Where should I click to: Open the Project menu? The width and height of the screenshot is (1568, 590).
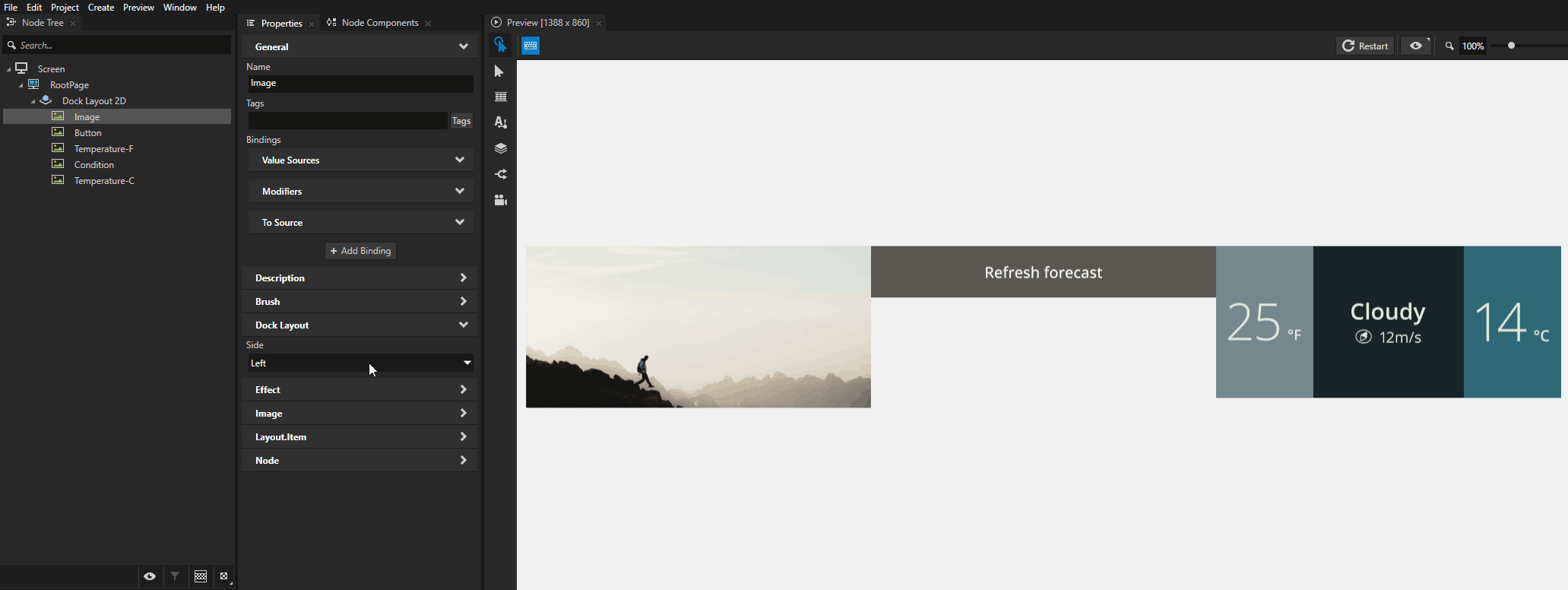(65, 7)
